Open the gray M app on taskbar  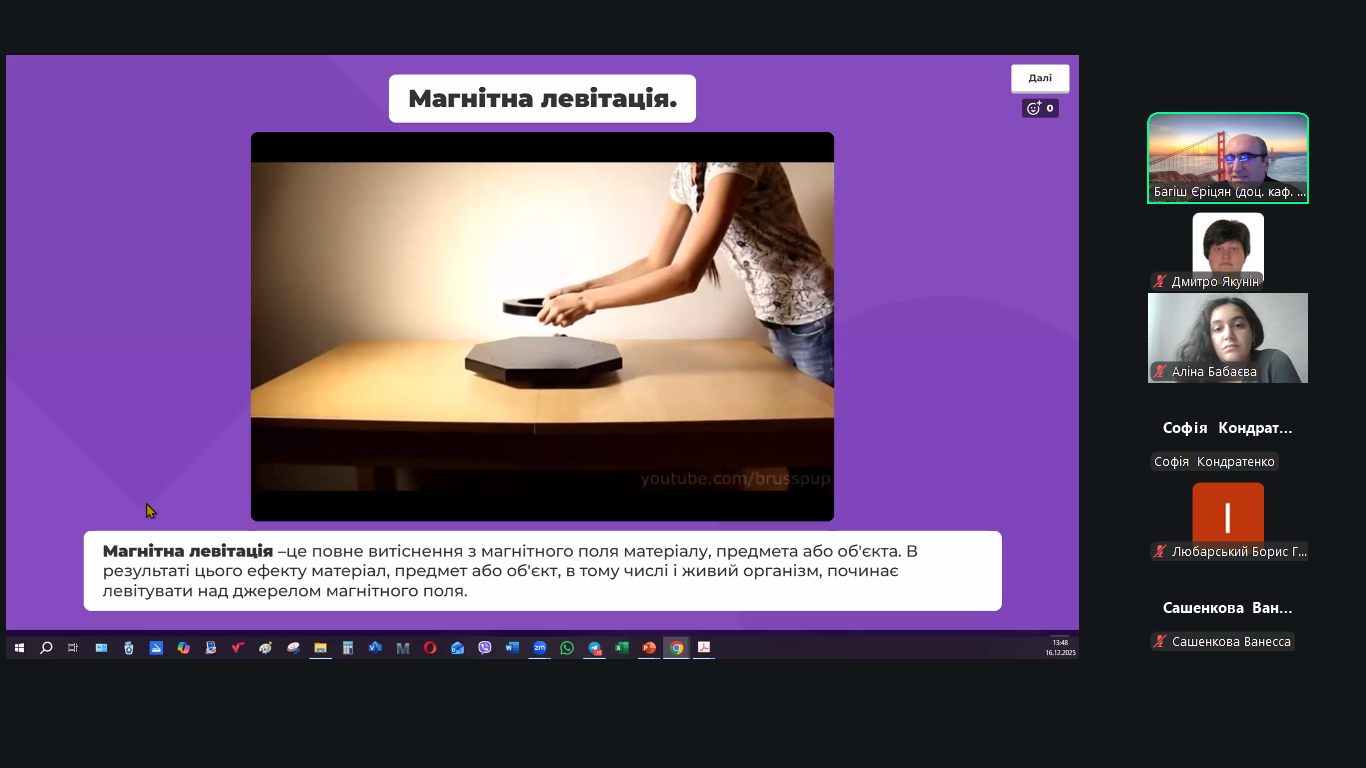(x=403, y=648)
